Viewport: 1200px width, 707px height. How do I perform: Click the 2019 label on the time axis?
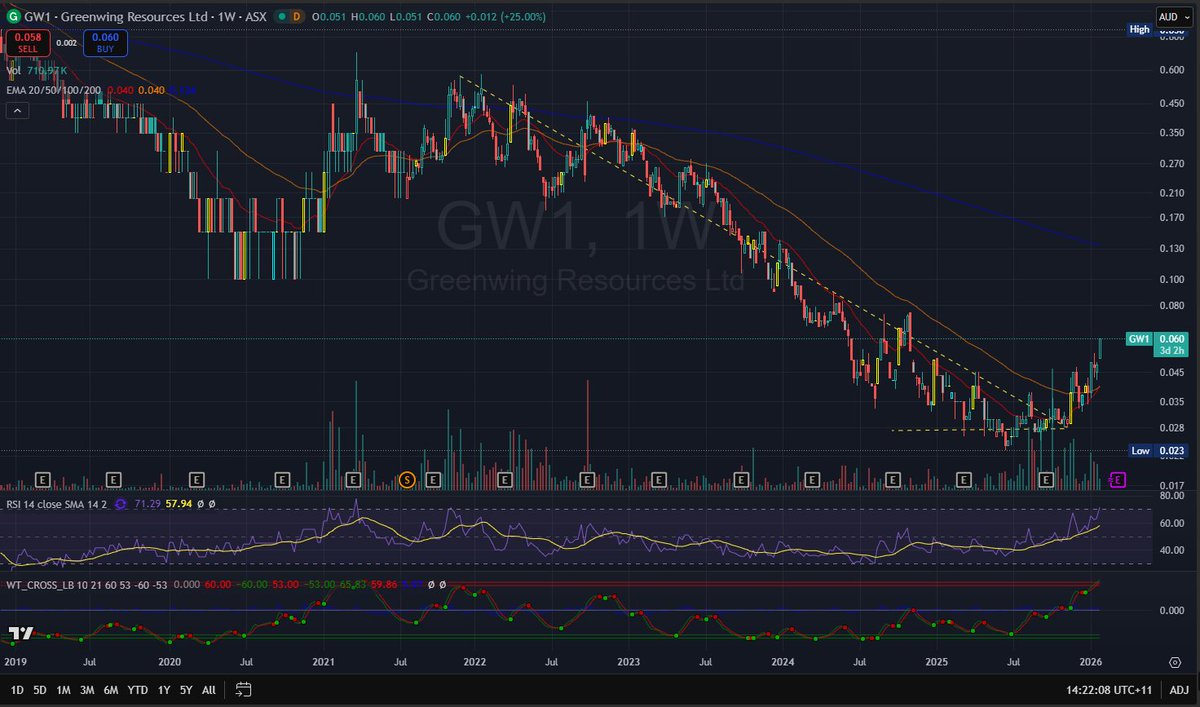(x=16, y=662)
